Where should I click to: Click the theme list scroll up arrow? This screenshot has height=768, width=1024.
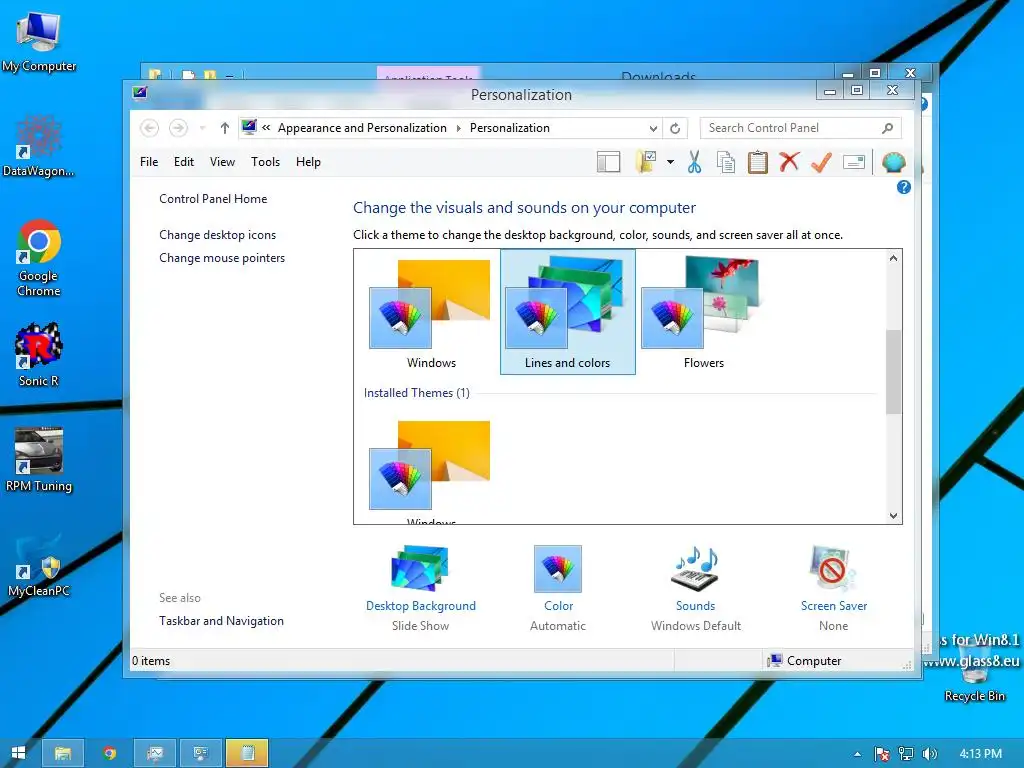tap(893, 258)
